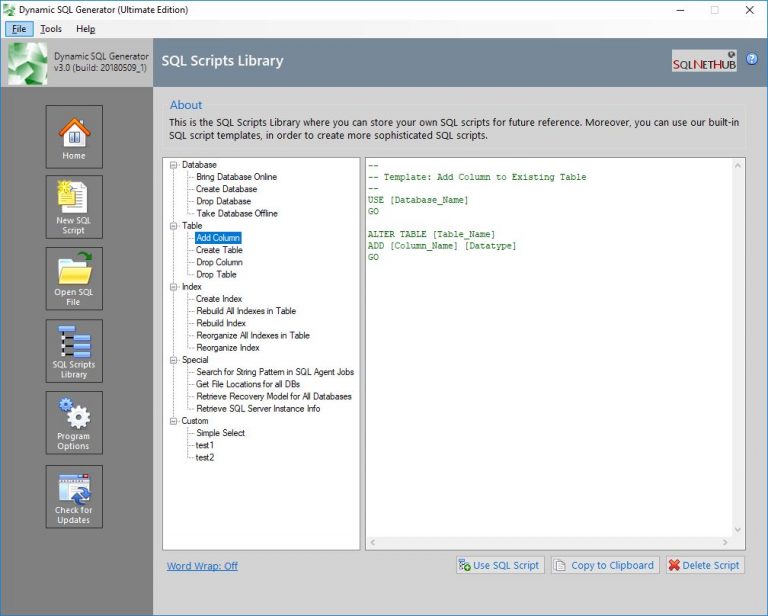Screen dimensions: 768x616
Task: Click the New SQL Script sidebar icon
Action: [74, 207]
